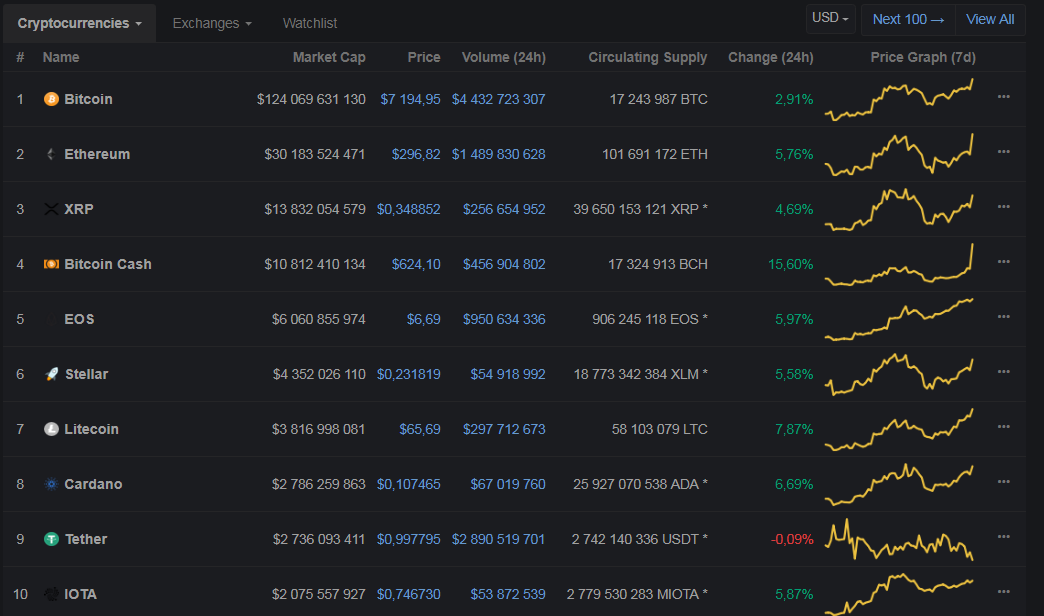Click the Cardano logo icon
Screen dimensions: 1044x616
click(x=51, y=484)
